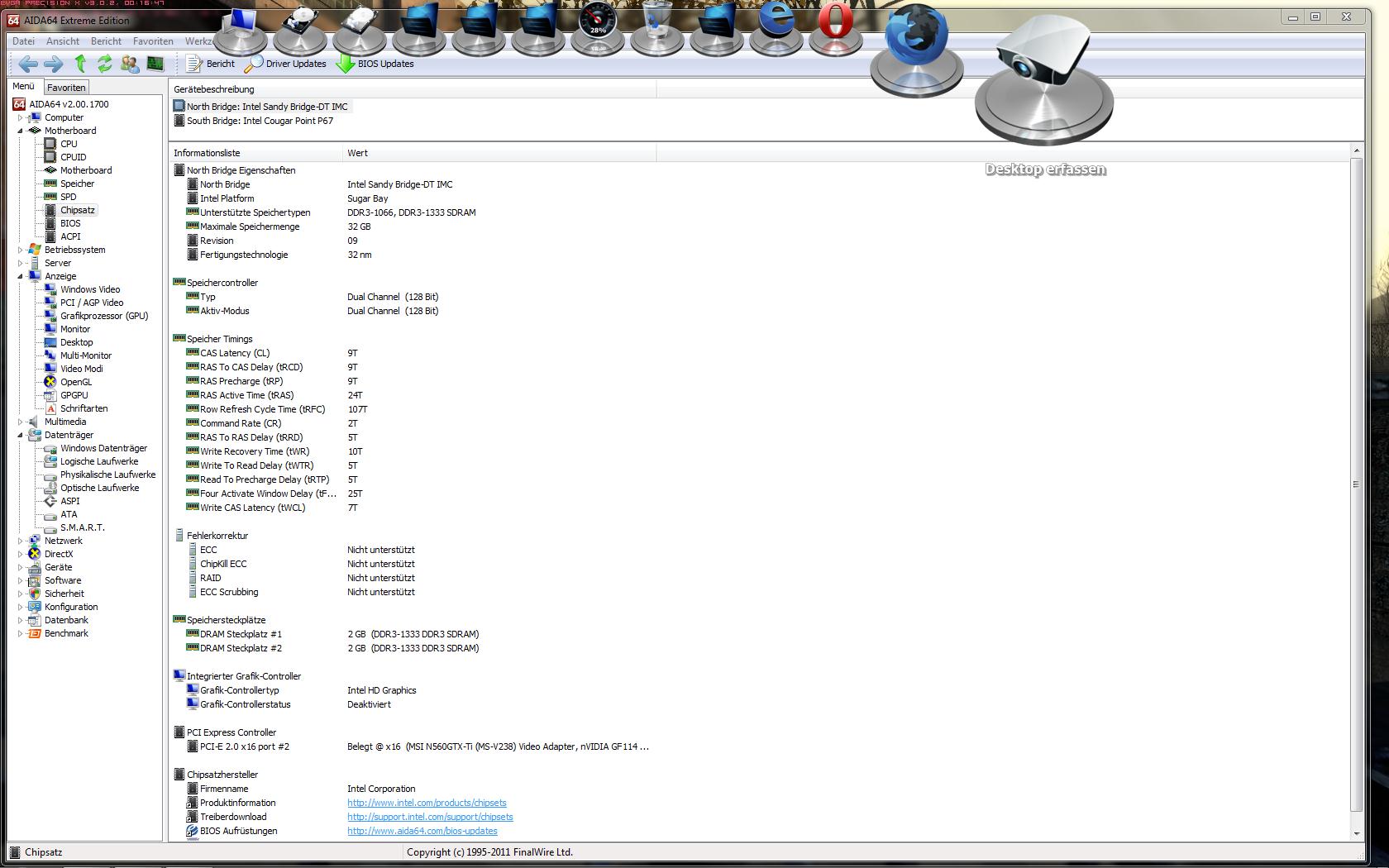Viewport: 1389px width, 868px height.
Task: Select North Bridge: Intel Sandy Bridge-DT IMC device
Action: click(x=261, y=107)
